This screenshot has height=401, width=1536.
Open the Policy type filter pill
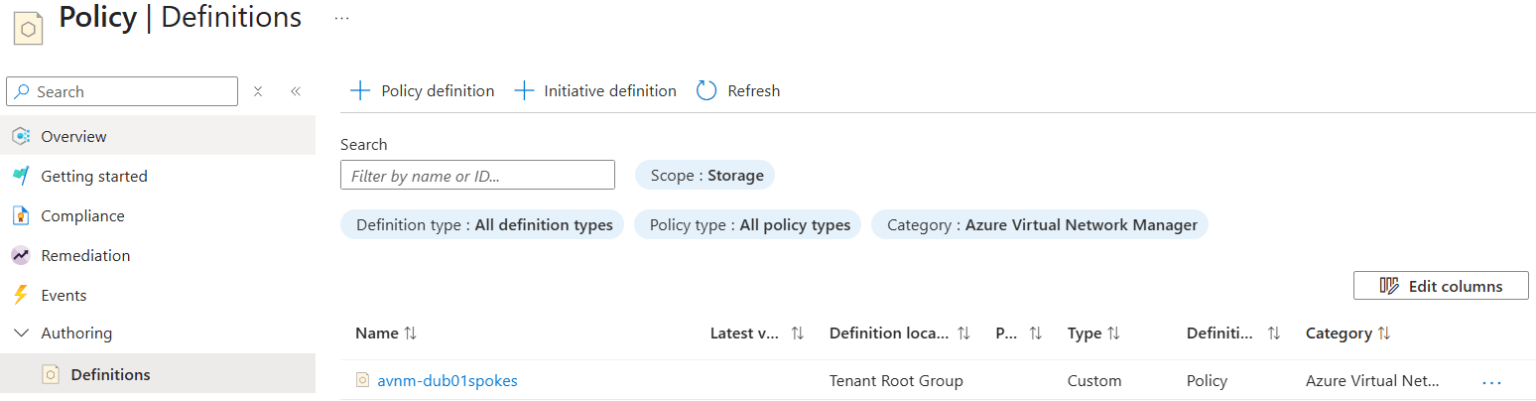click(748, 225)
